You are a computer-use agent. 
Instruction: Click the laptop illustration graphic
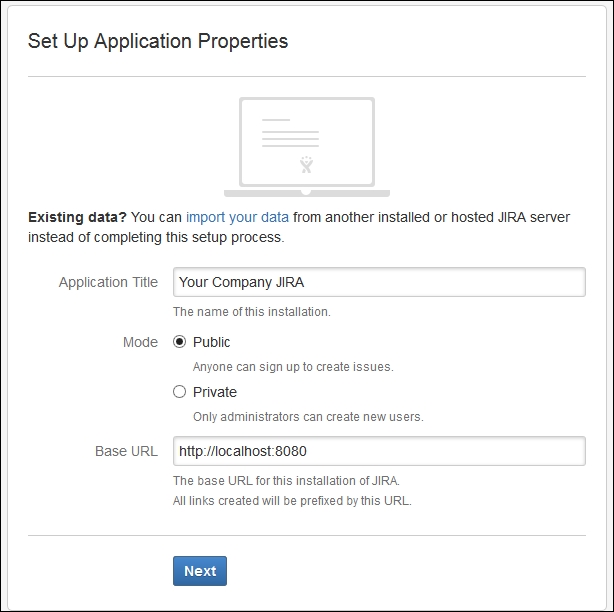[306, 146]
